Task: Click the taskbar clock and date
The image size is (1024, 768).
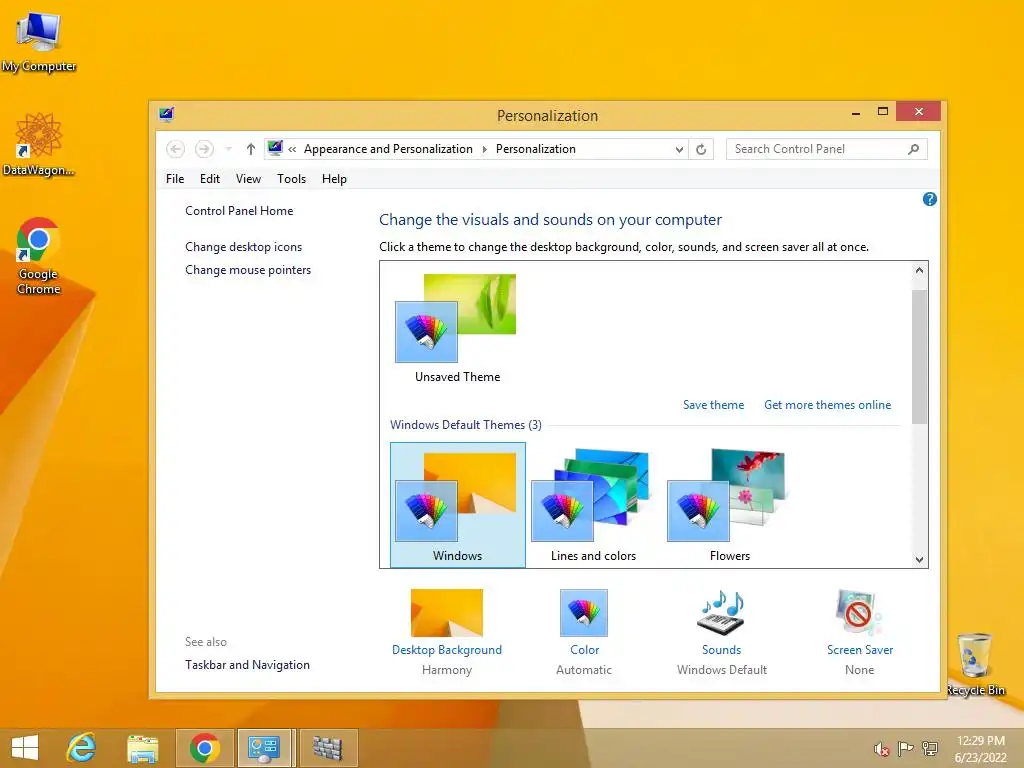Action: click(980, 749)
